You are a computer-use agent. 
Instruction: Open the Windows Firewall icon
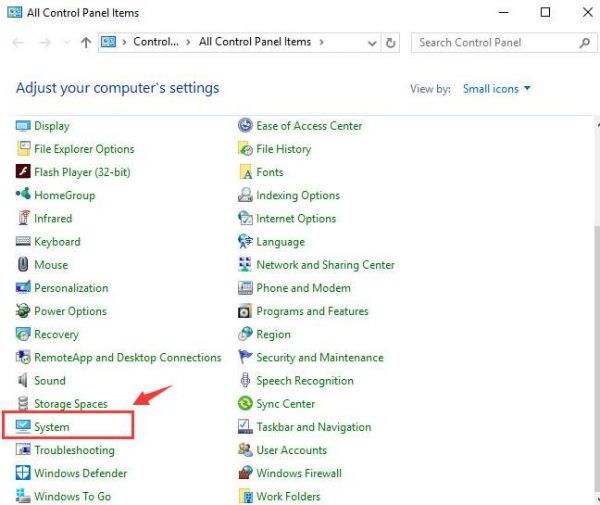[246, 473]
